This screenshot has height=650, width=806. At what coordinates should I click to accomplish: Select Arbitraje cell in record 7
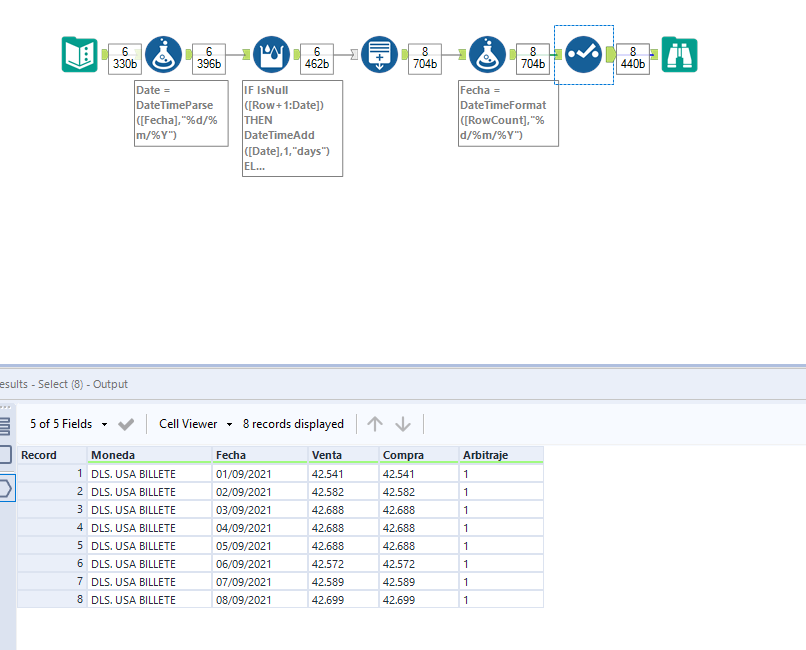(x=501, y=582)
